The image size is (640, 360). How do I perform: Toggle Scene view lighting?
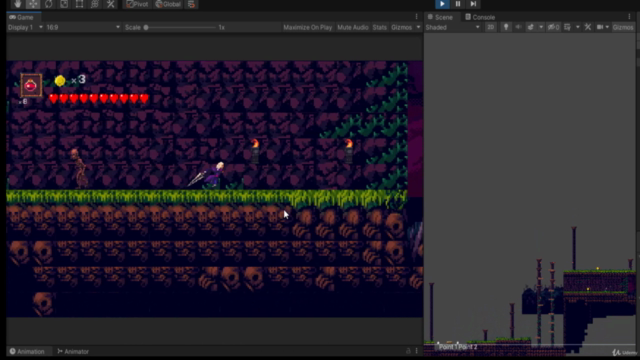[506, 27]
